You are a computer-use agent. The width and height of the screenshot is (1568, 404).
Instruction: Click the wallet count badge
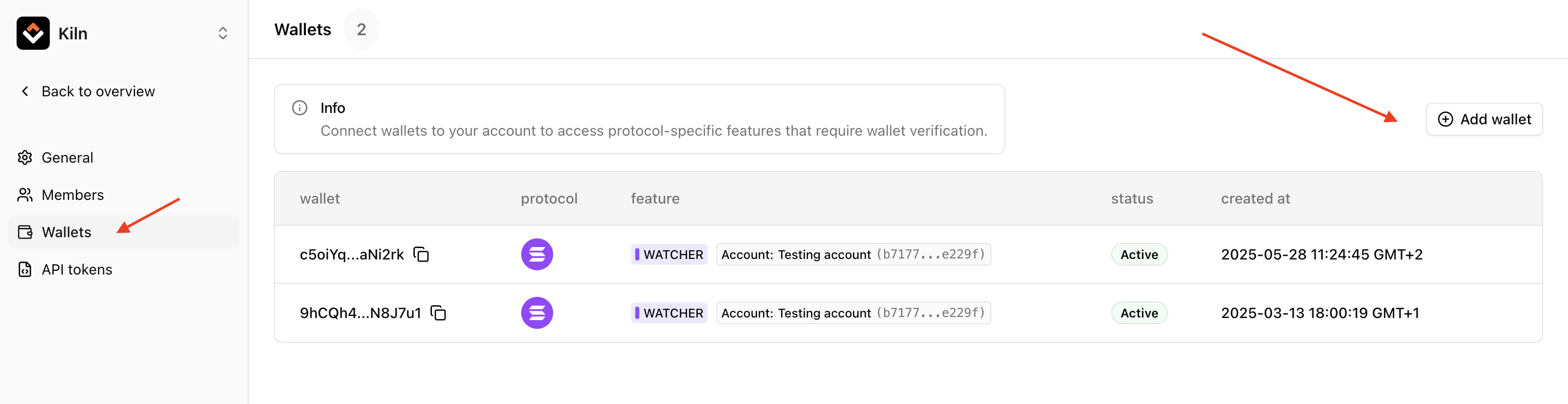[361, 29]
